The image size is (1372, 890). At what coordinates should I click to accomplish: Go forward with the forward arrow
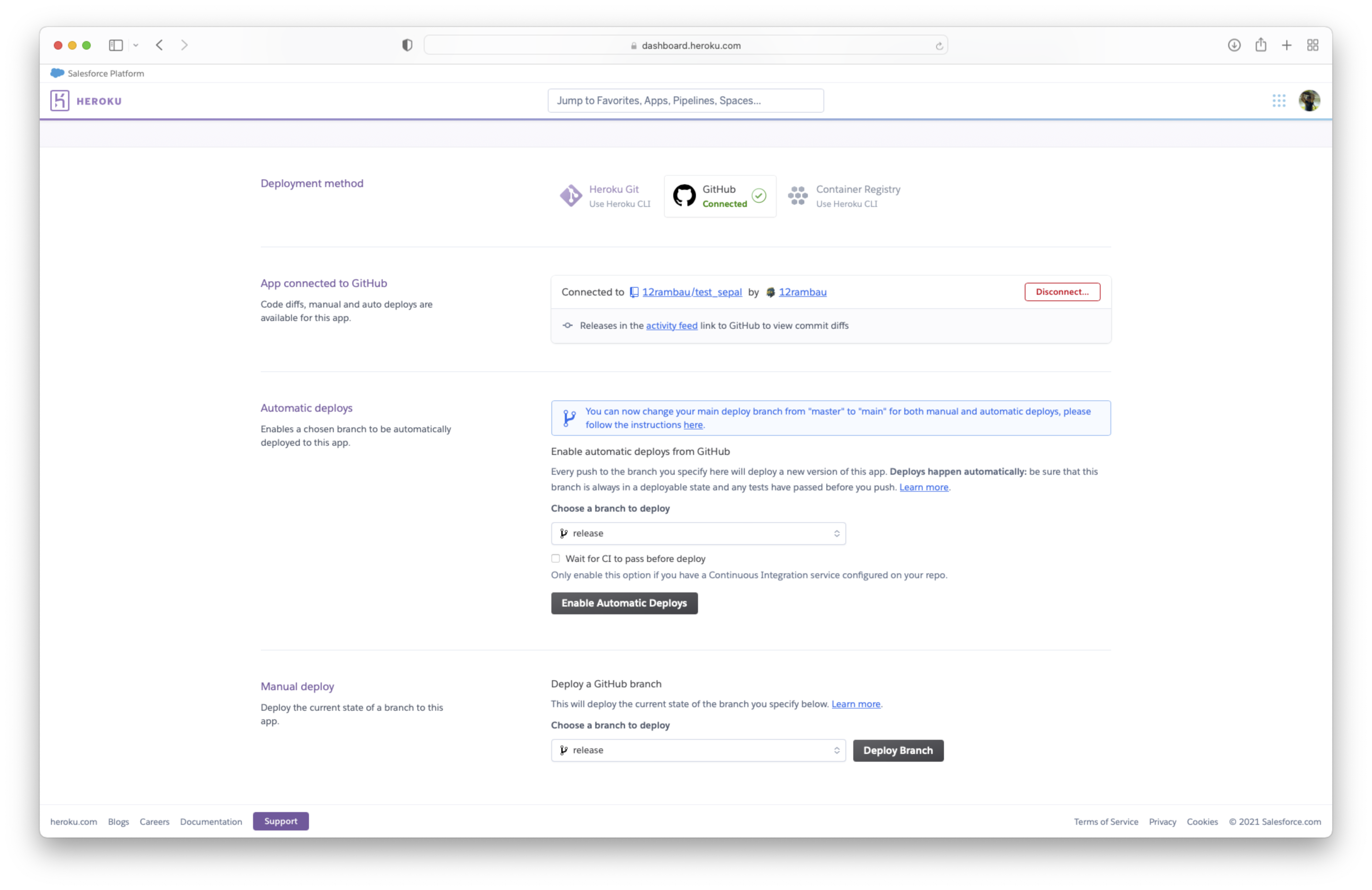[184, 45]
